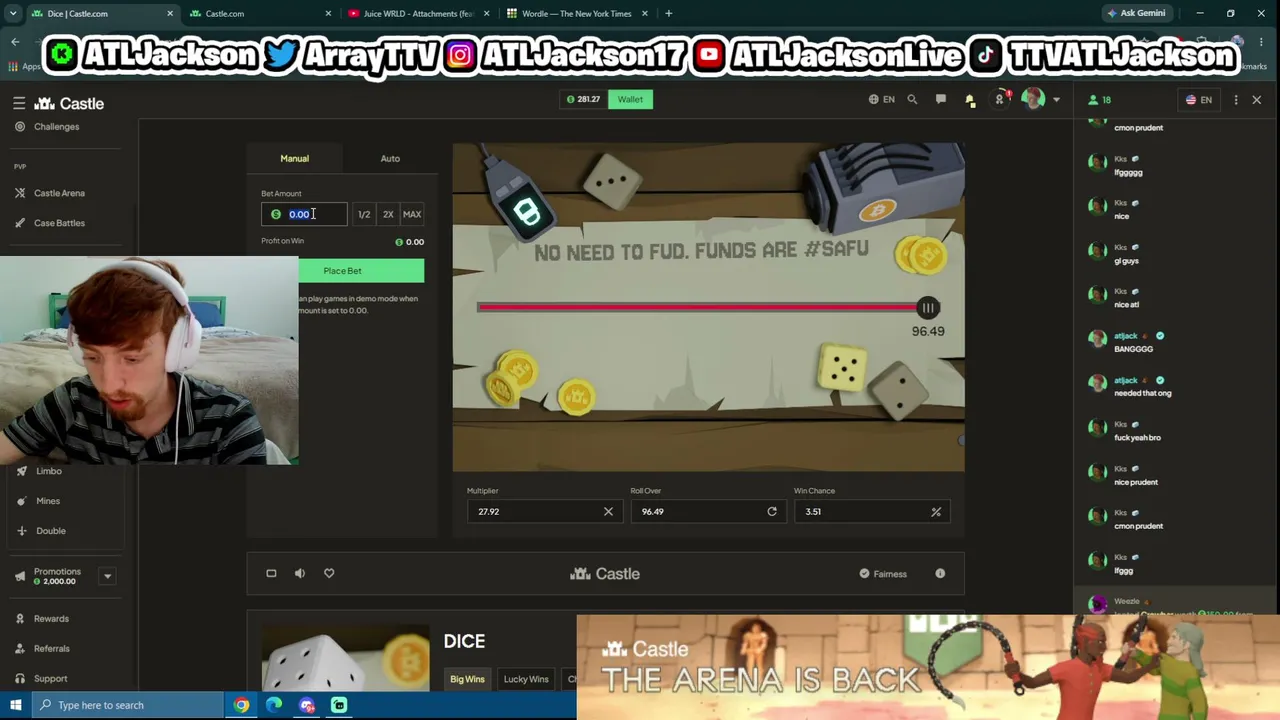Open the teal Streamlabs taskbar icon

(339, 705)
